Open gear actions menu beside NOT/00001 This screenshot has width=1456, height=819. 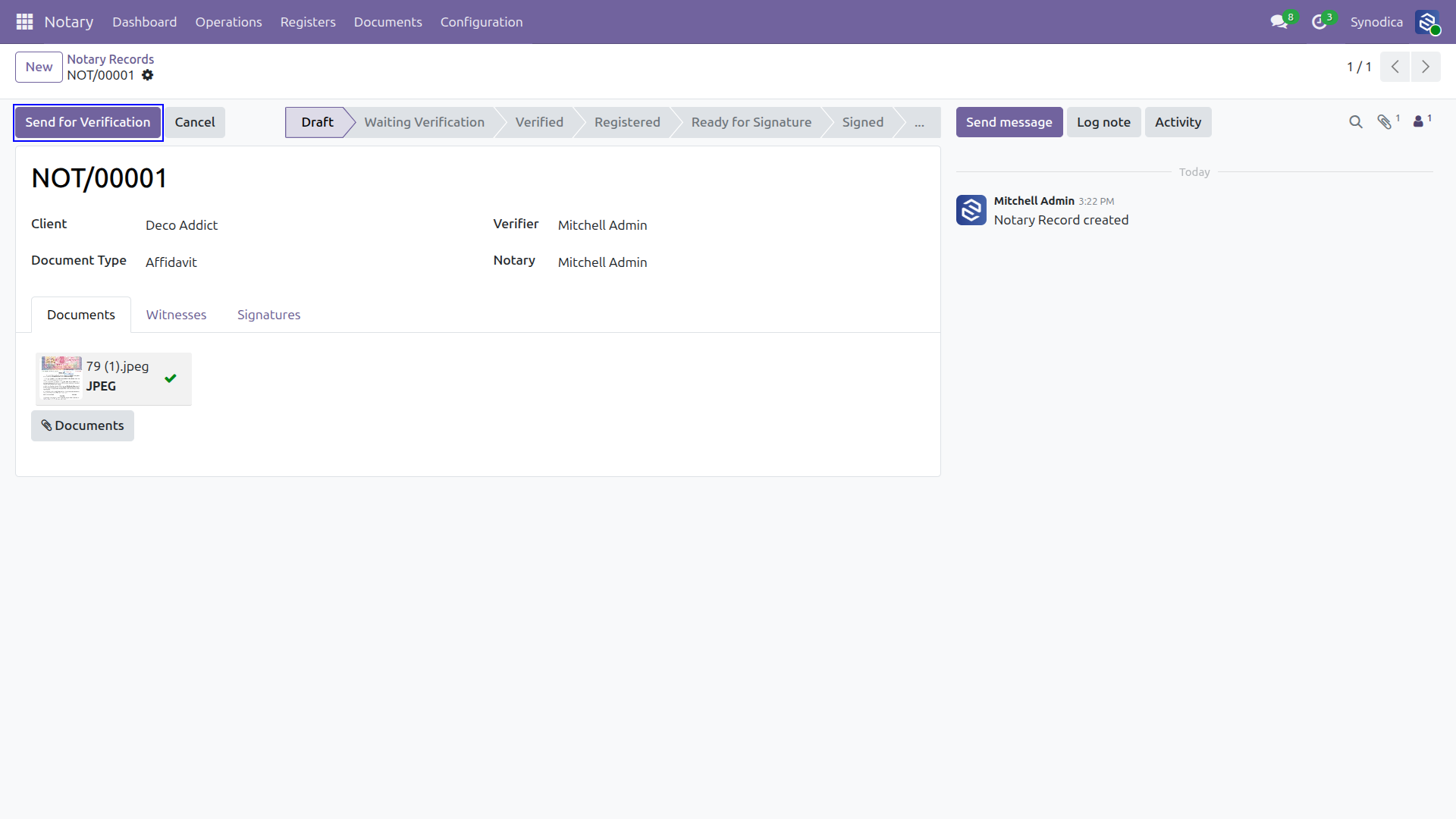[148, 75]
